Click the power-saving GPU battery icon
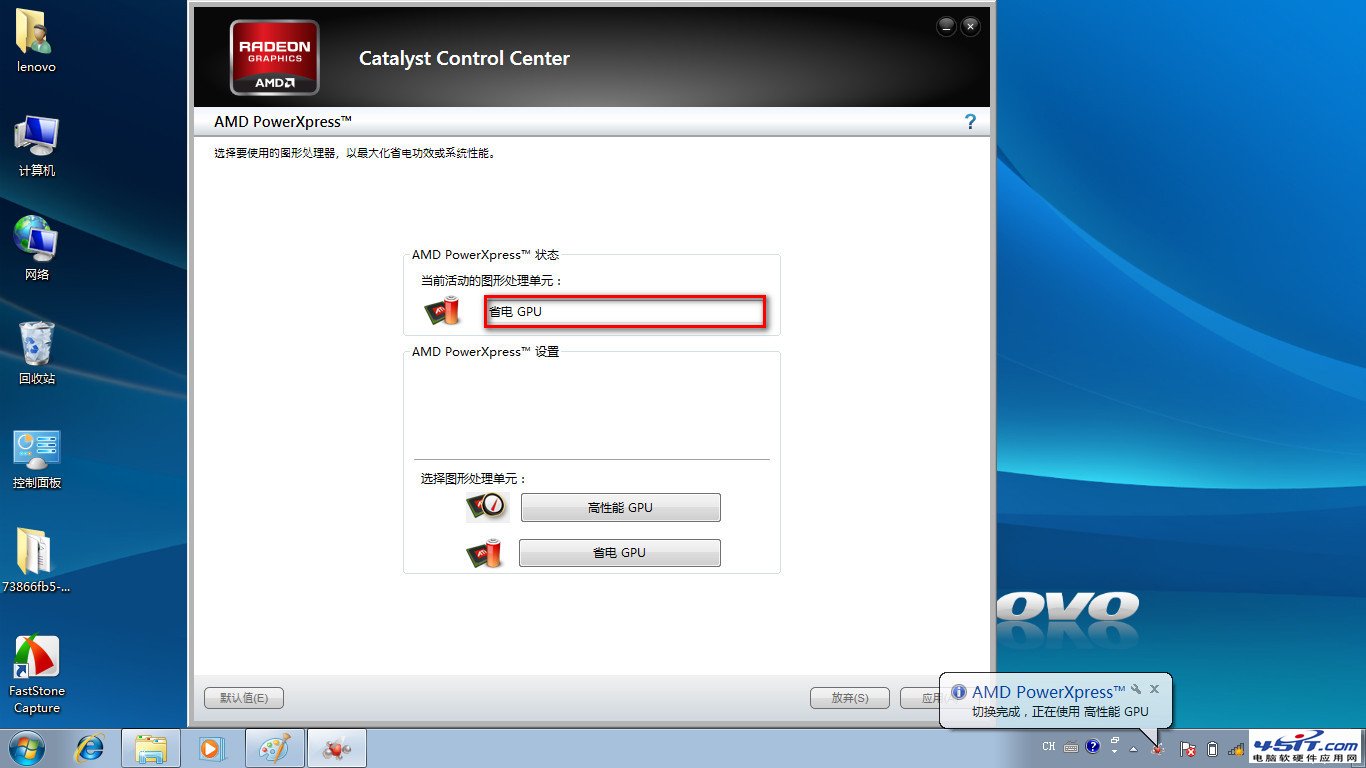This screenshot has height=768, width=1366. 487,552
